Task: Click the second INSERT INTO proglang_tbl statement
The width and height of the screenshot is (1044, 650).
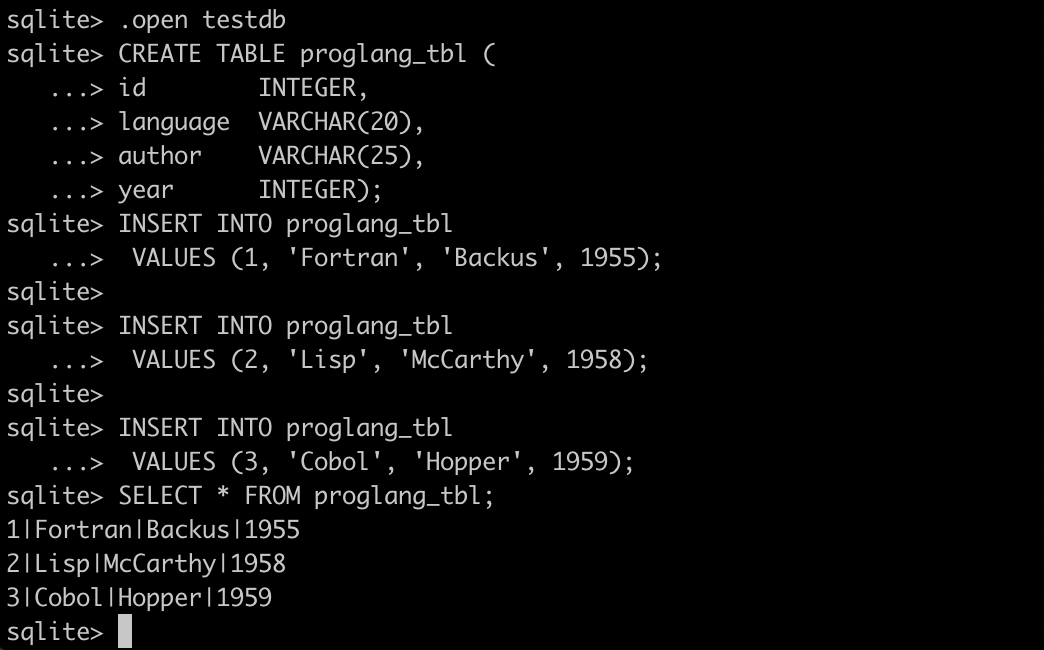Action: tap(286, 326)
